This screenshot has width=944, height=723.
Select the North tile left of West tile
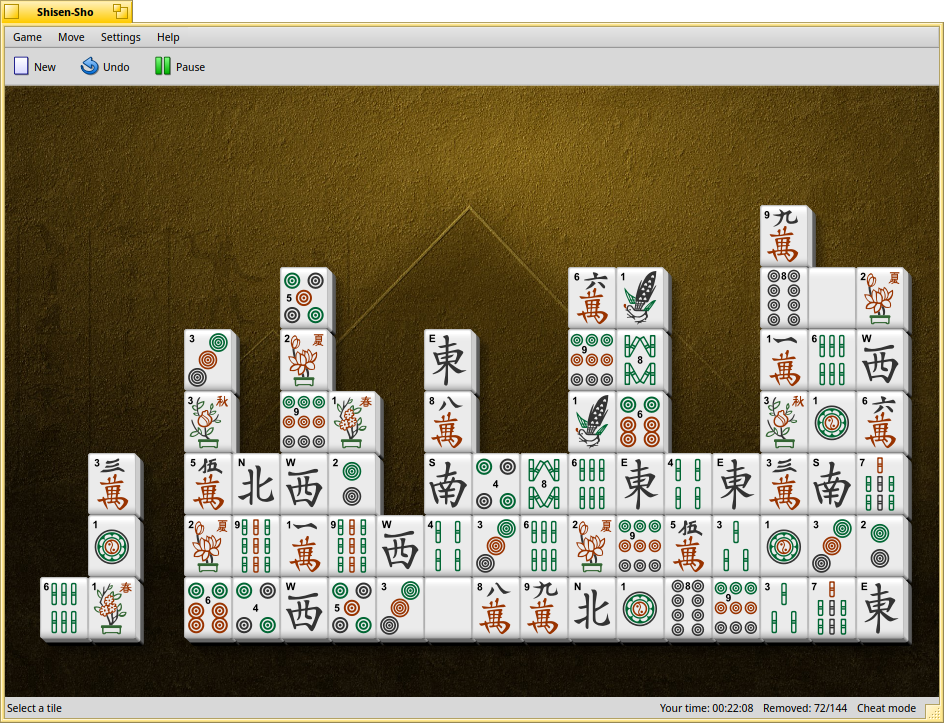click(256, 484)
